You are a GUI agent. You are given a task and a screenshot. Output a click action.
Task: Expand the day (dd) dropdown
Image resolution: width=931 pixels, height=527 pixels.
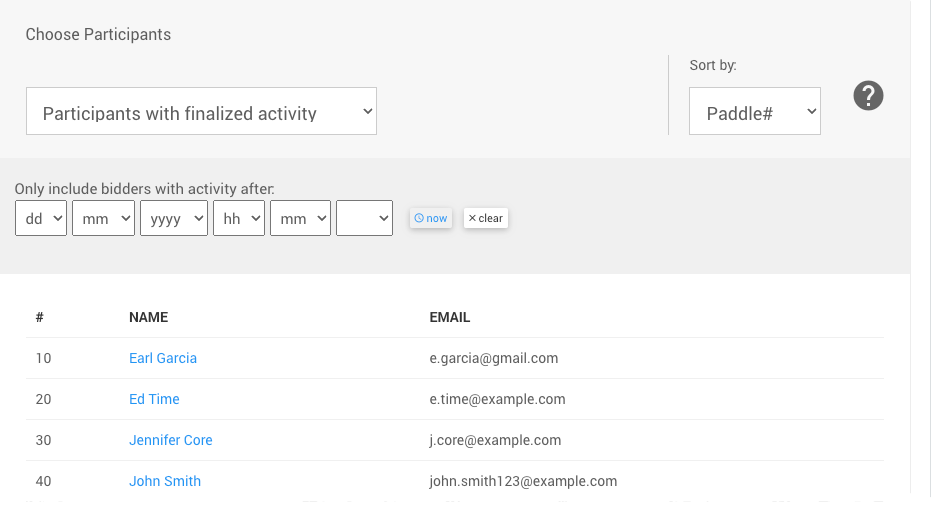coord(41,218)
